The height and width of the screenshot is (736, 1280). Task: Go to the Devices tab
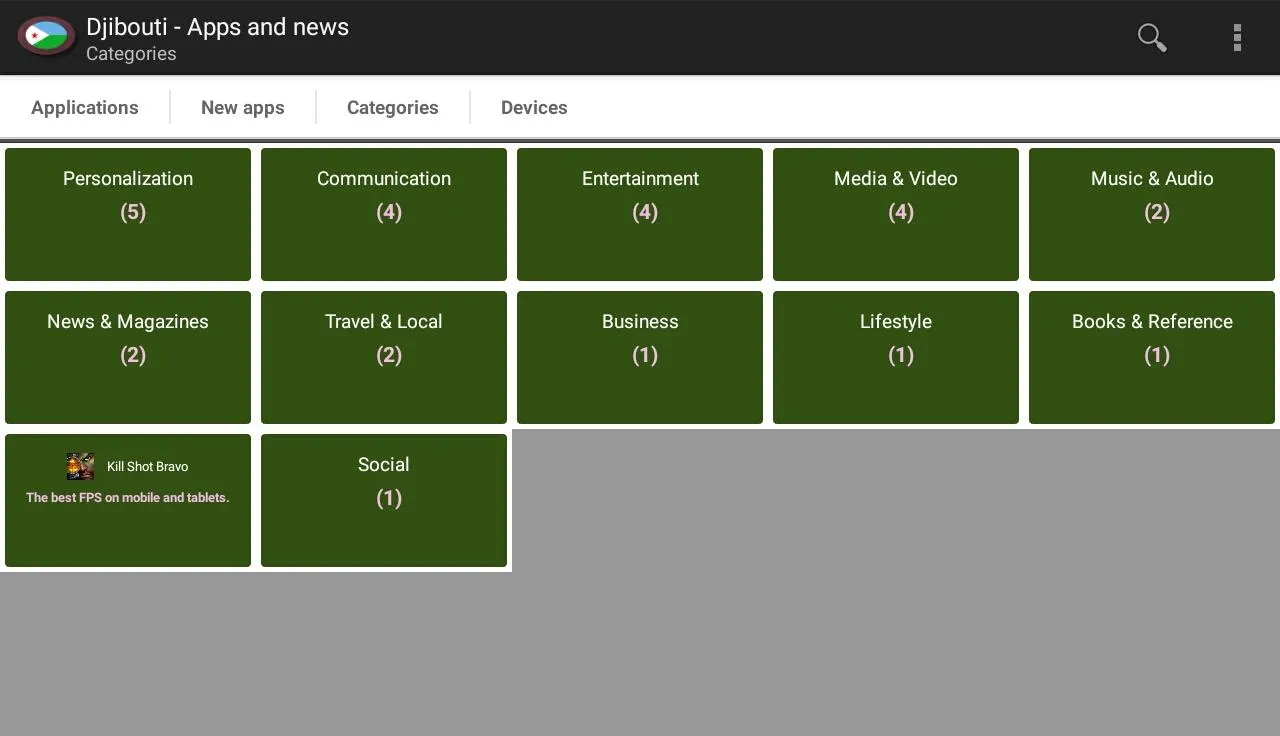tap(534, 107)
